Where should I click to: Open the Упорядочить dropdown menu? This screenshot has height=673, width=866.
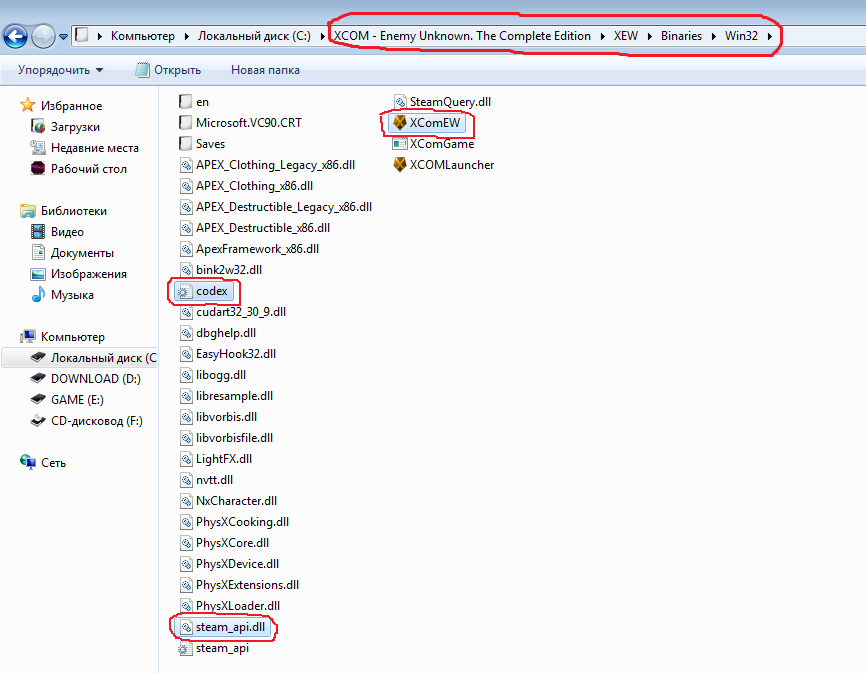pos(60,70)
